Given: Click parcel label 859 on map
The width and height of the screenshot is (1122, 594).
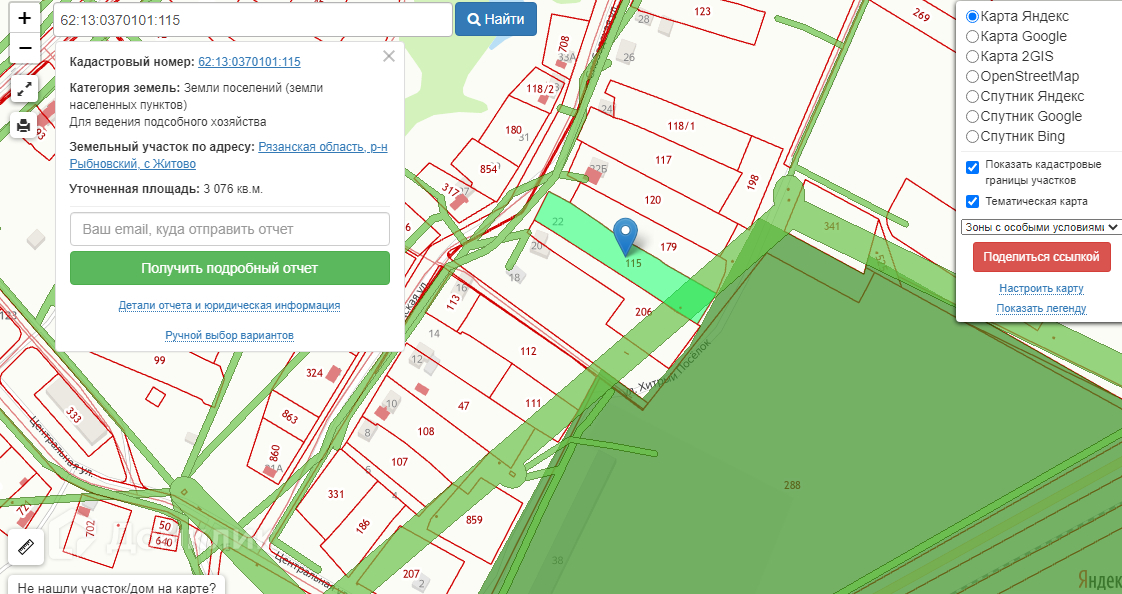Looking at the screenshot, I should (474, 520).
